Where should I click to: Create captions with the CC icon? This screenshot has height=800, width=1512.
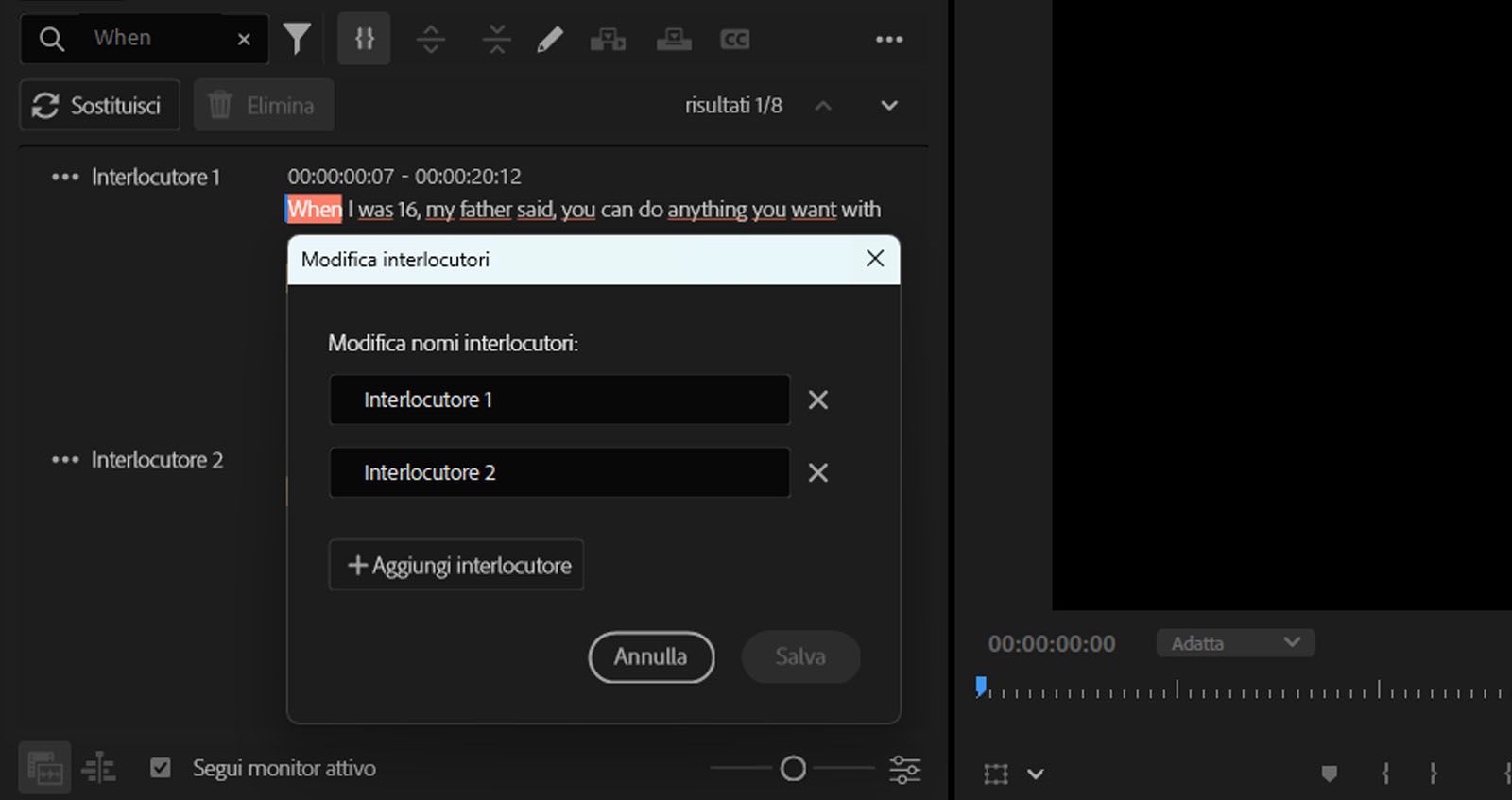(x=734, y=39)
